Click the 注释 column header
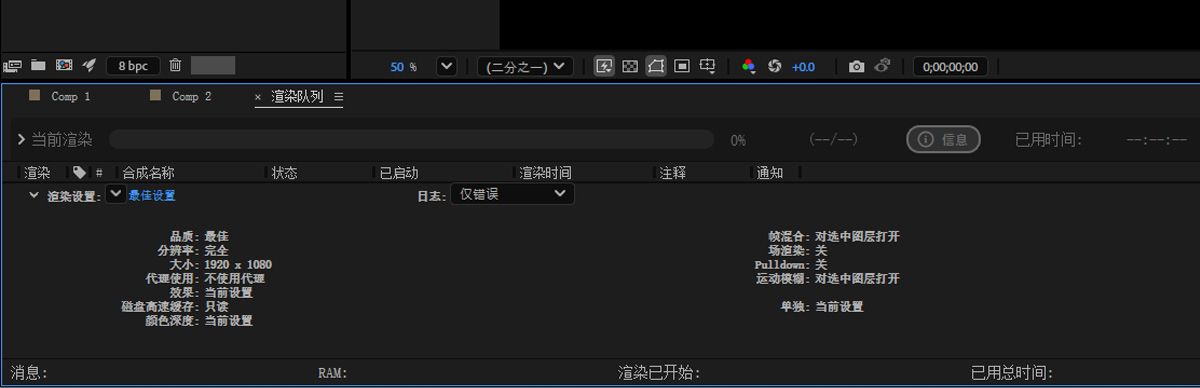1200x388 pixels. pyautogui.click(x=673, y=173)
